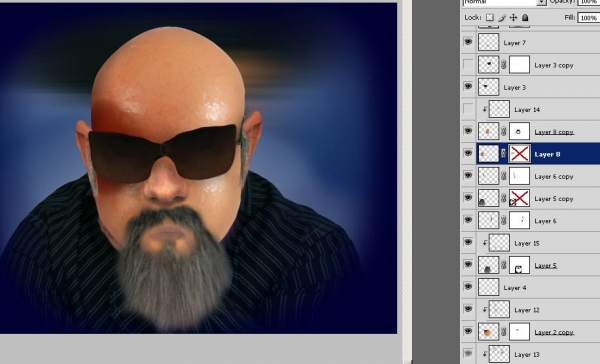Toggle visibility of Layer 6
This screenshot has width=600, height=364.
click(x=468, y=220)
